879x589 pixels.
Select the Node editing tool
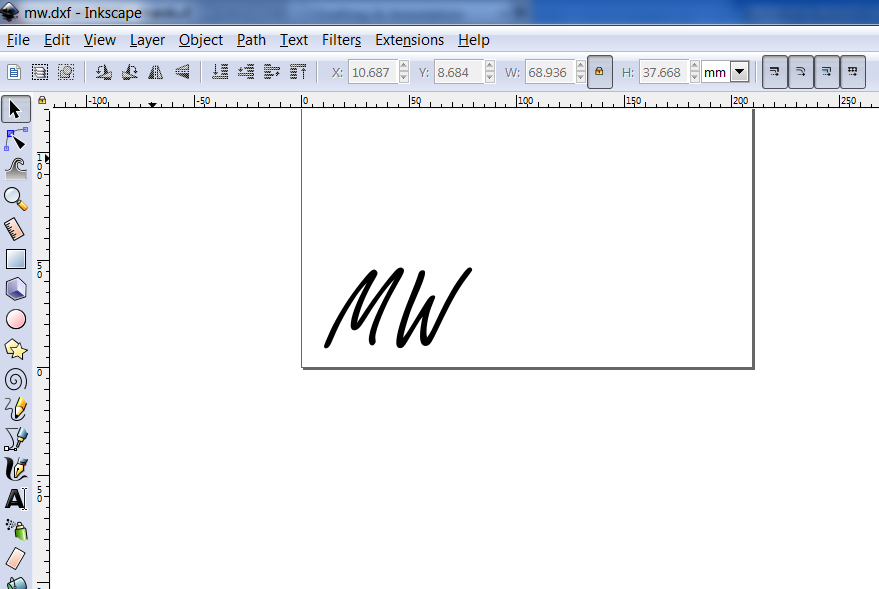pos(16,139)
